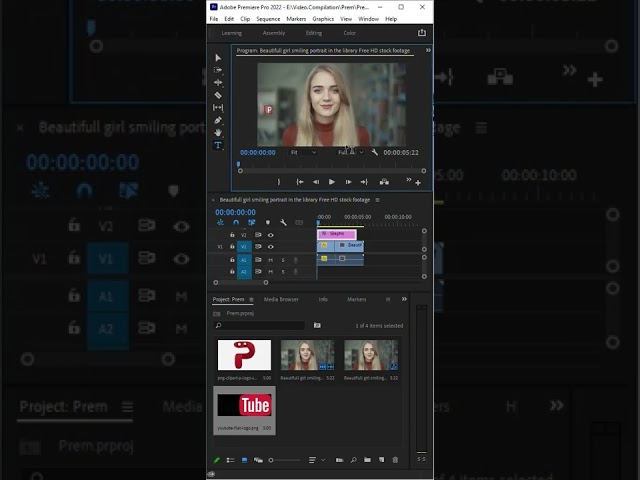
Task: Mute track A1
Action: pos(270,260)
